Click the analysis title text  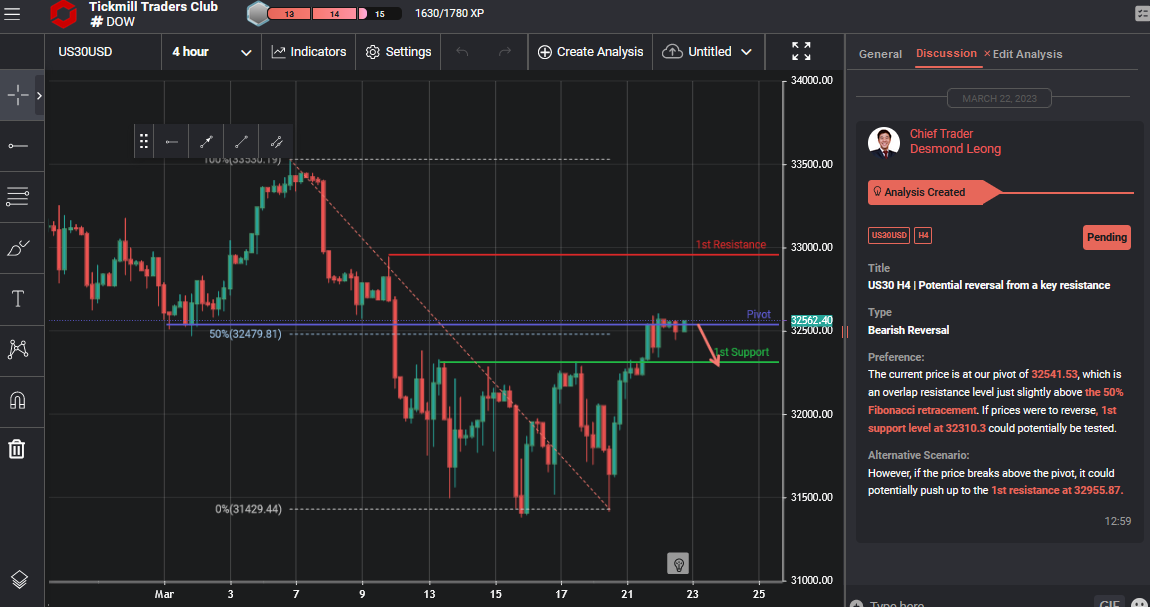[x=989, y=285]
